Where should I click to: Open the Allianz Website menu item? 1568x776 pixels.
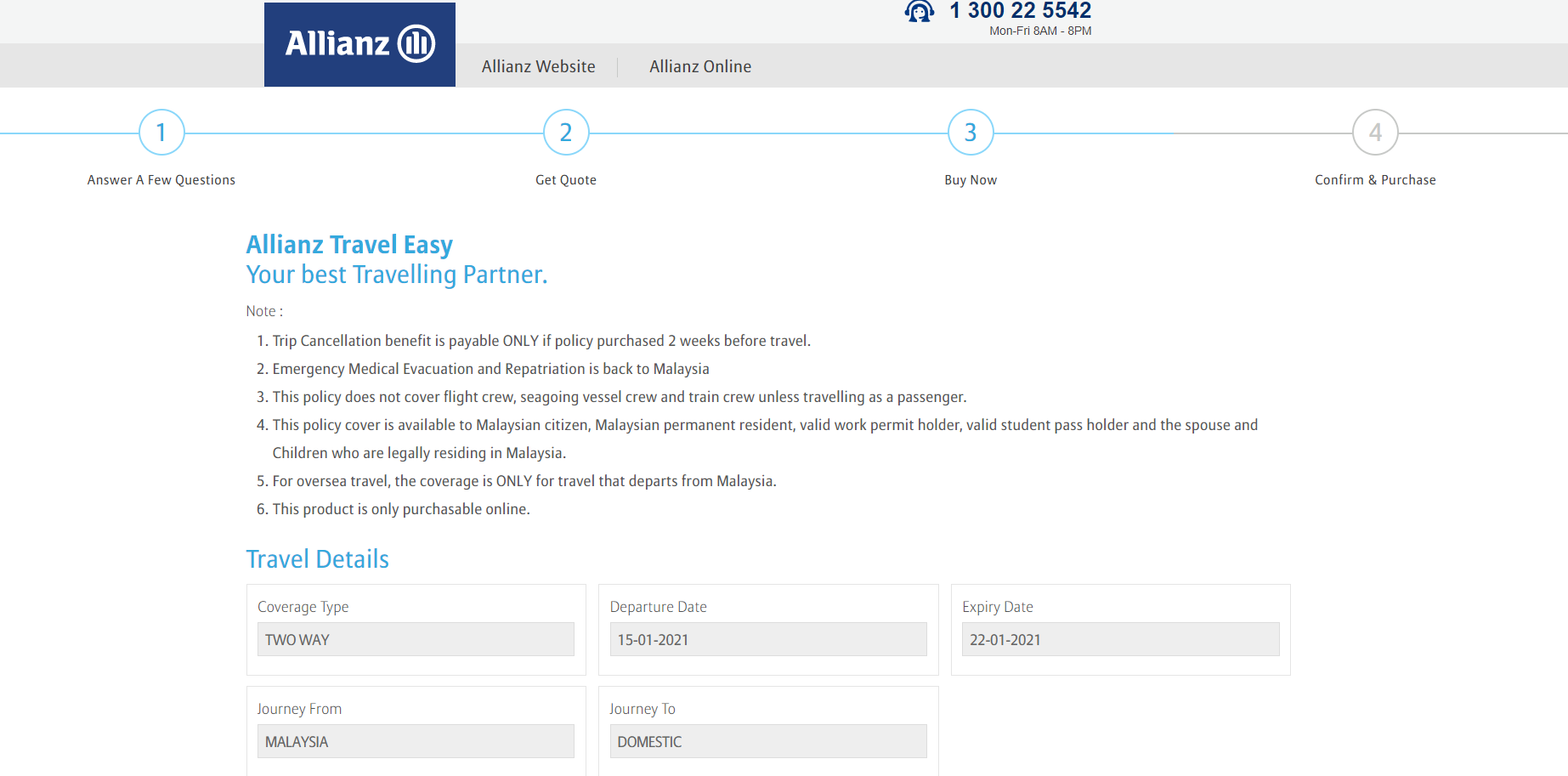tap(538, 66)
